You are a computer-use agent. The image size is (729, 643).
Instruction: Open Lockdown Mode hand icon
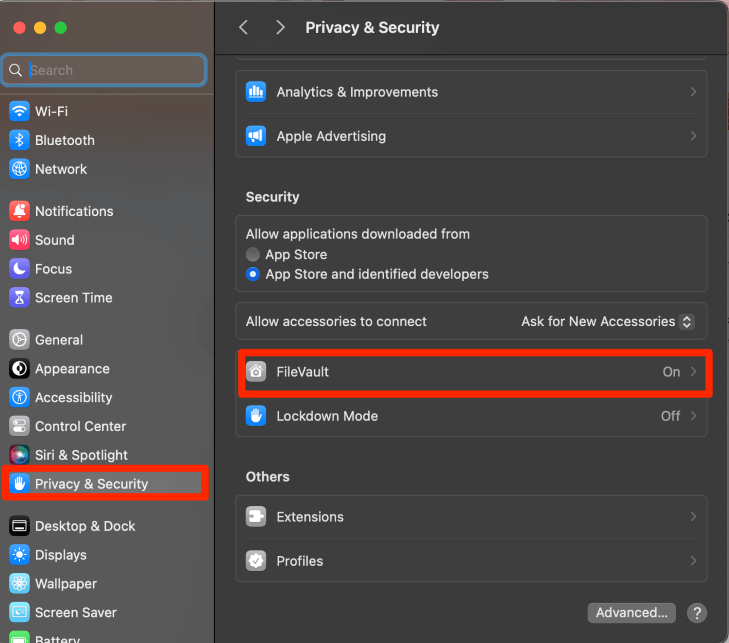[x=256, y=416]
